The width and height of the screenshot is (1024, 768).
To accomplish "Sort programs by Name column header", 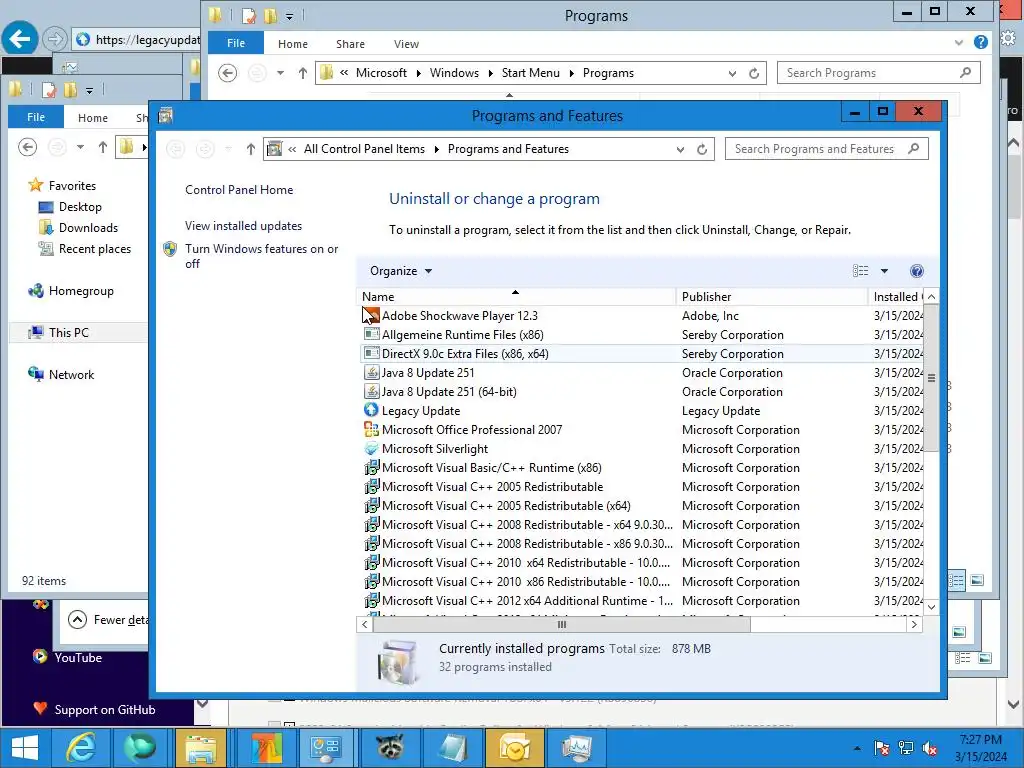I will (516, 296).
